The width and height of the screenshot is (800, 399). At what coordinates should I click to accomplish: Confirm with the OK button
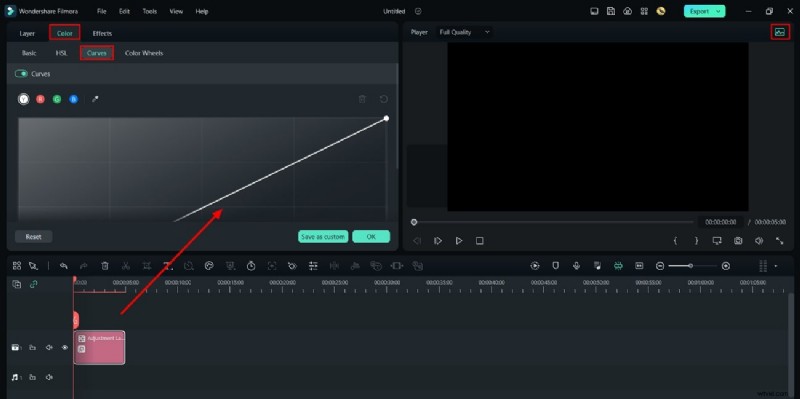coord(371,237)
